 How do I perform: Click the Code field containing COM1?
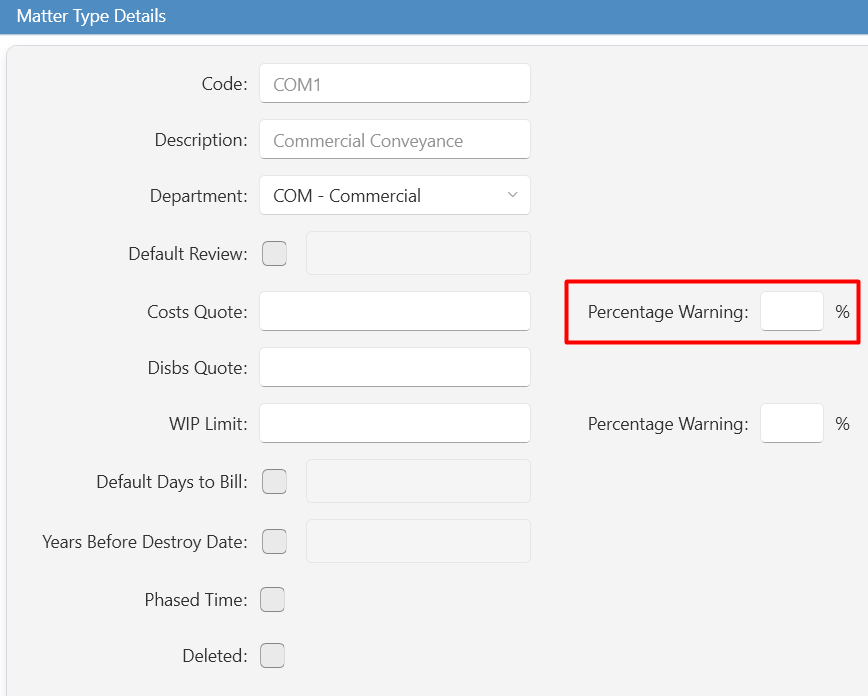pos(395,84)
